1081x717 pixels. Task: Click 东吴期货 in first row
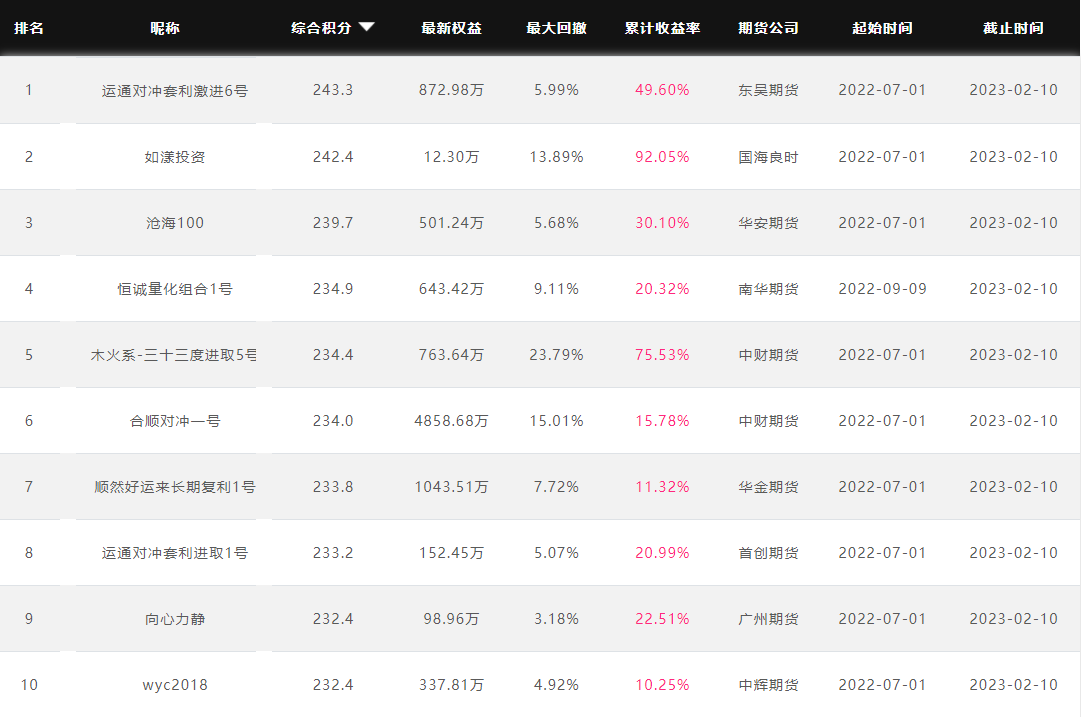pyautogui.click(x=768, y=90)
